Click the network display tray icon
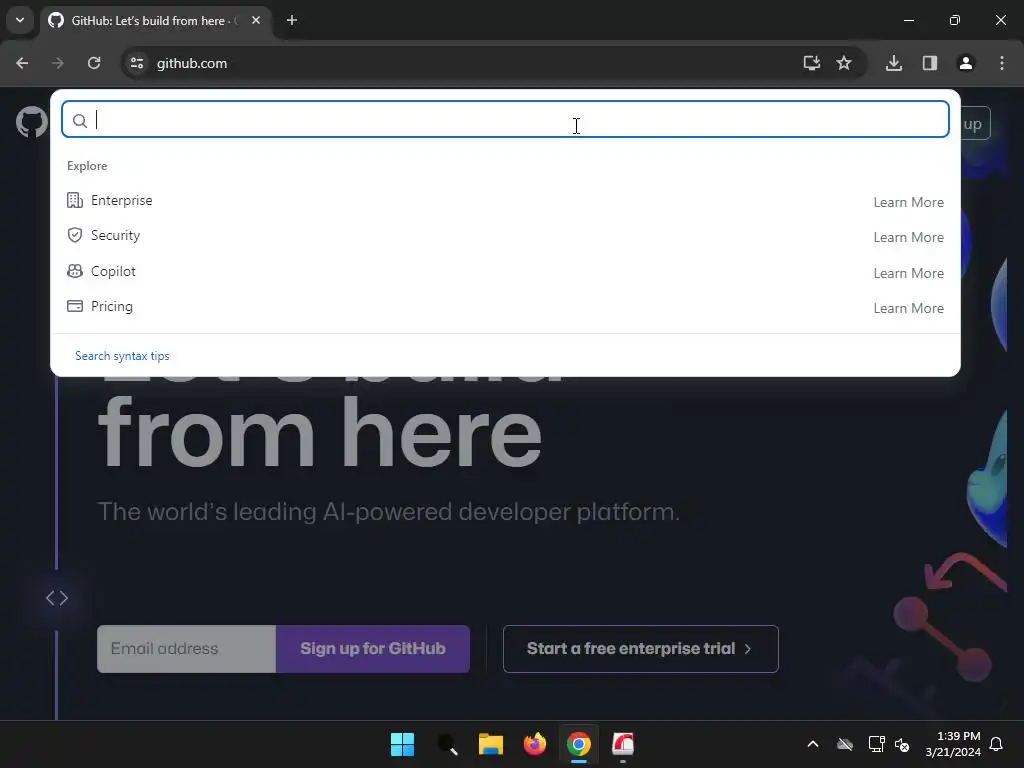 876,744
